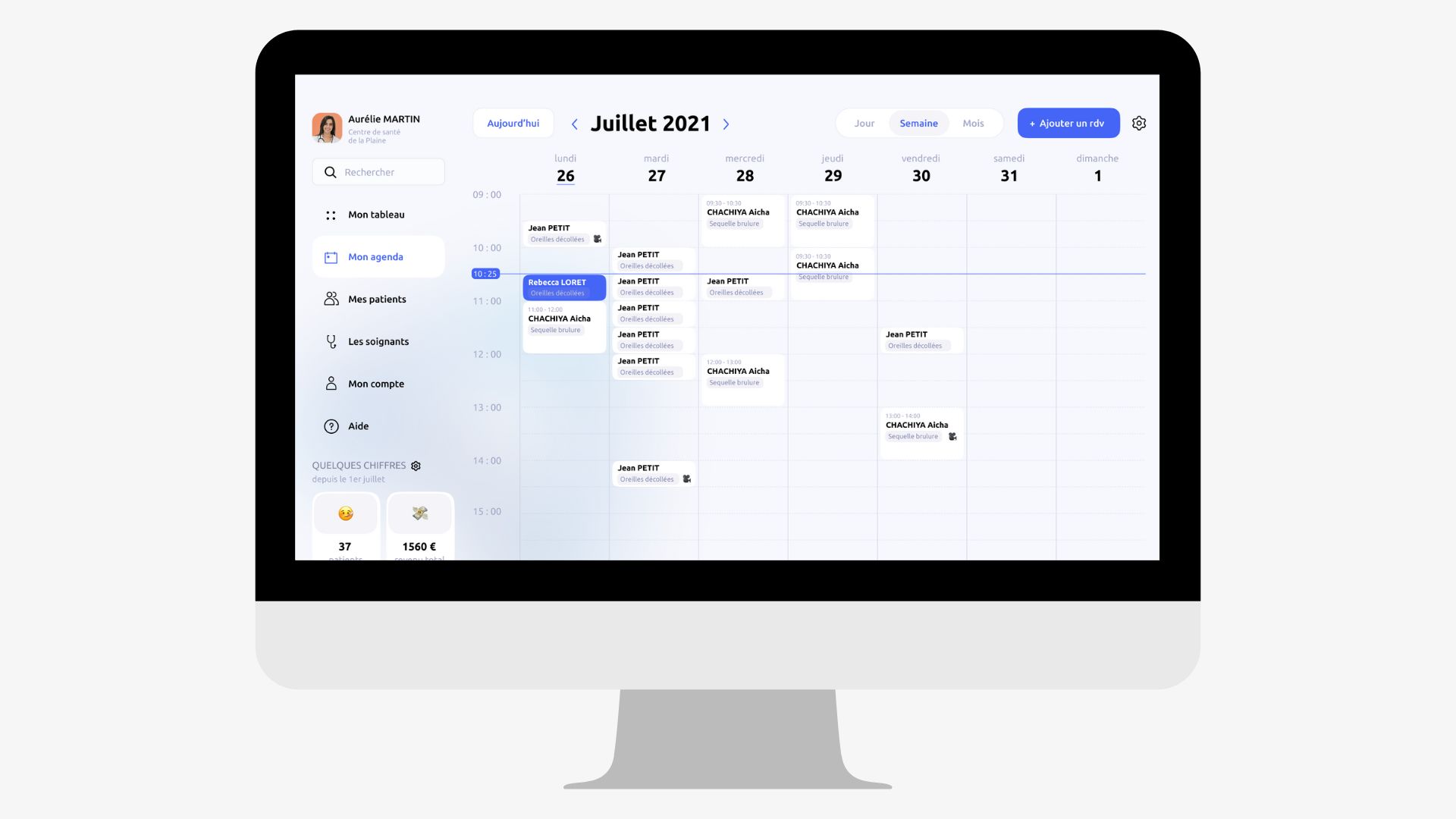Click the settings gear icon on agenda
1456x819 pixels.
tap(1138, 122)
